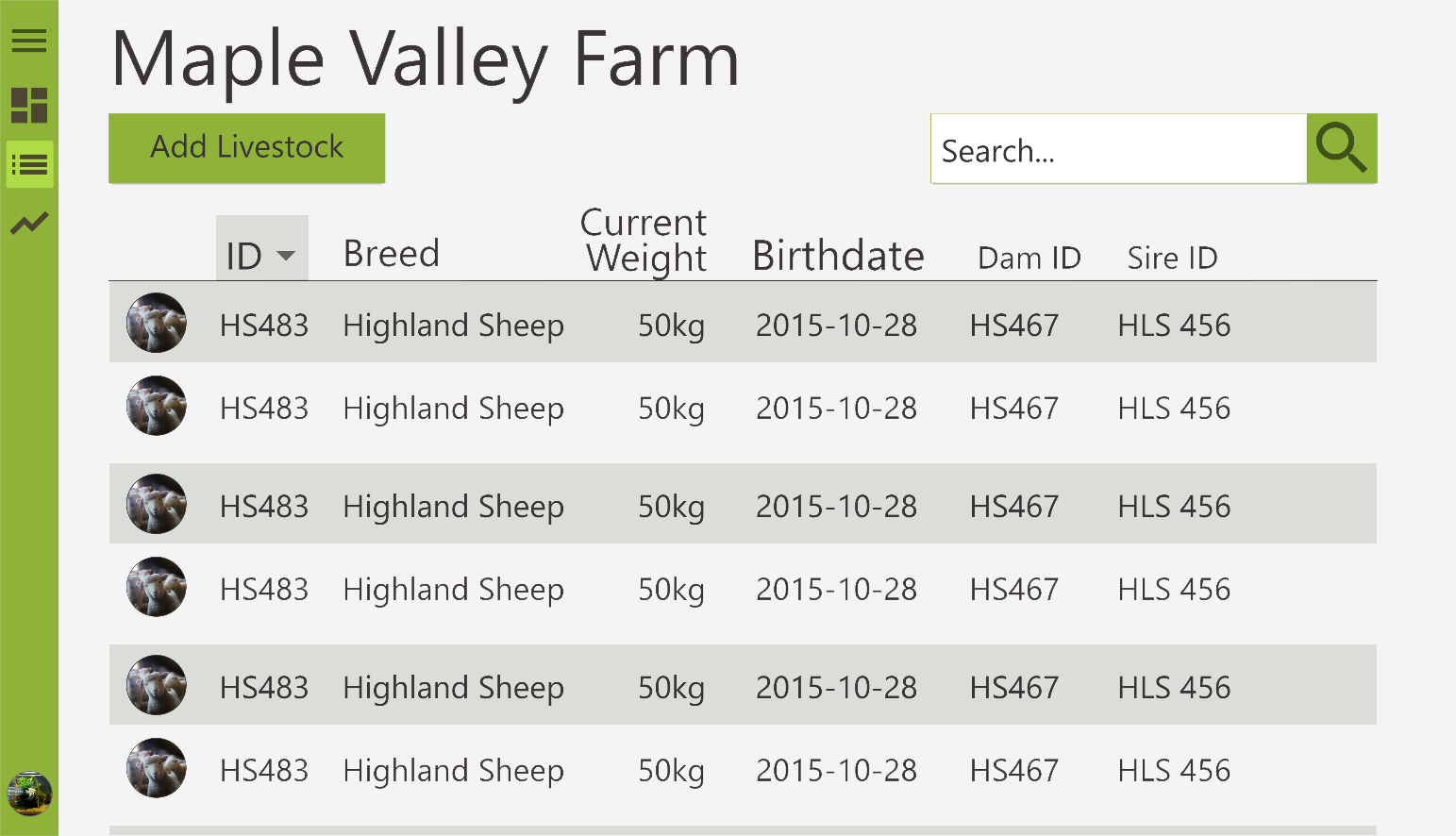Open Dam ID HS467 in the first row
This screenshot has width=1456, height=836.
tap(1014, 326)
